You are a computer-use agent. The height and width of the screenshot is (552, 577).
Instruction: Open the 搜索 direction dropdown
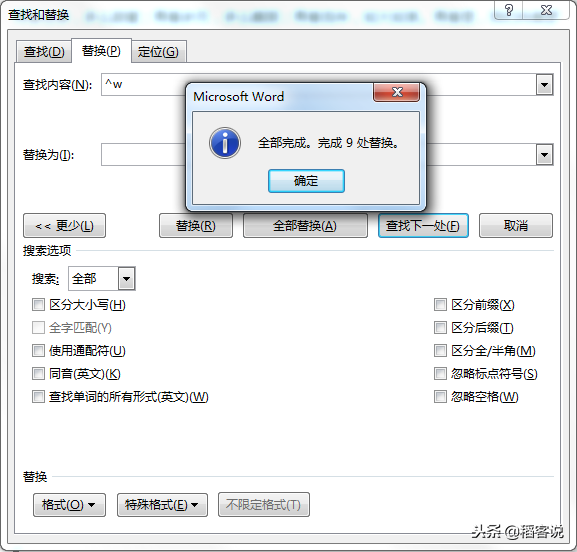coord(126,279)
